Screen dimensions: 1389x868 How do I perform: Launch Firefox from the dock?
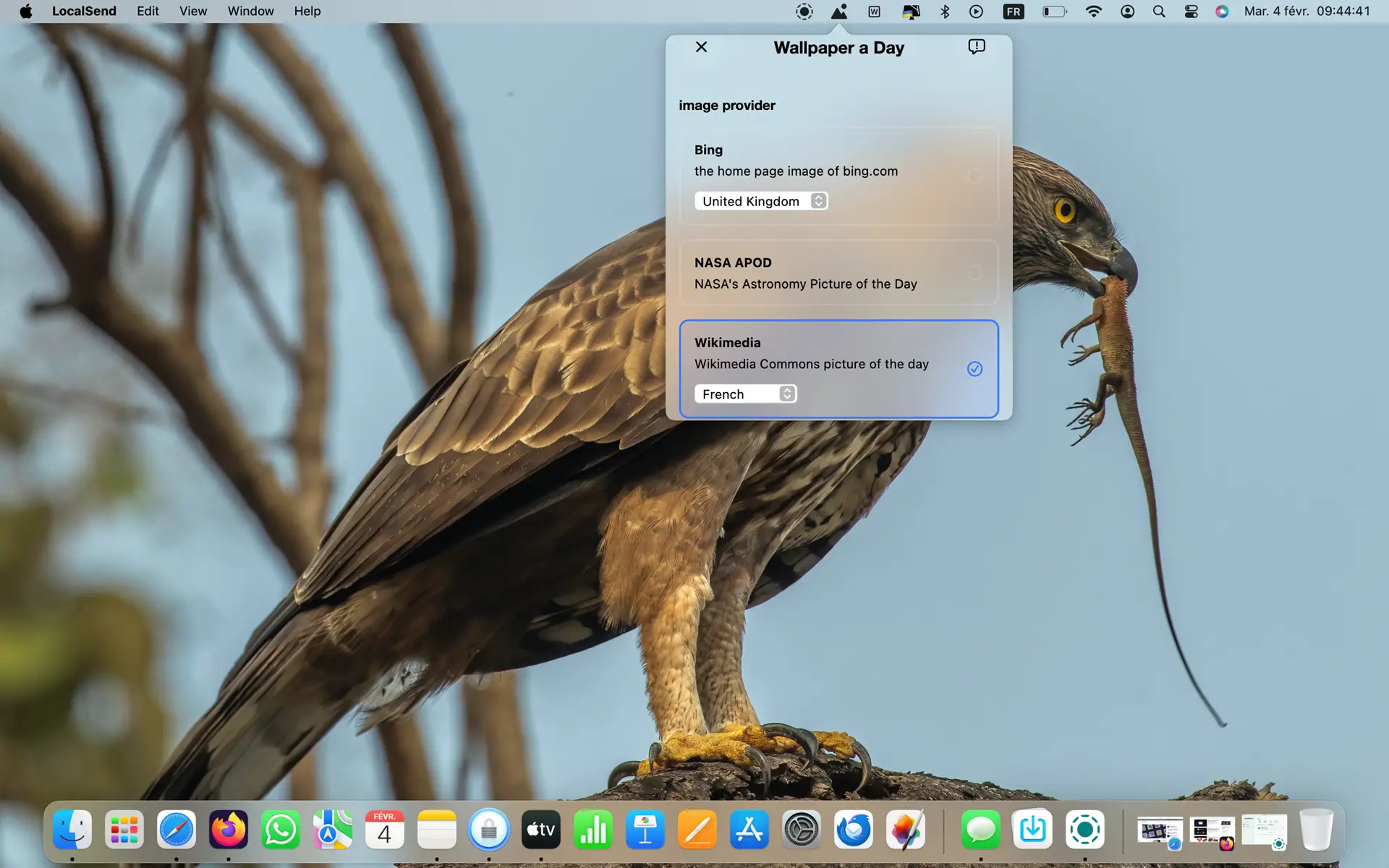pyautogui.click(x=229, y=830)
